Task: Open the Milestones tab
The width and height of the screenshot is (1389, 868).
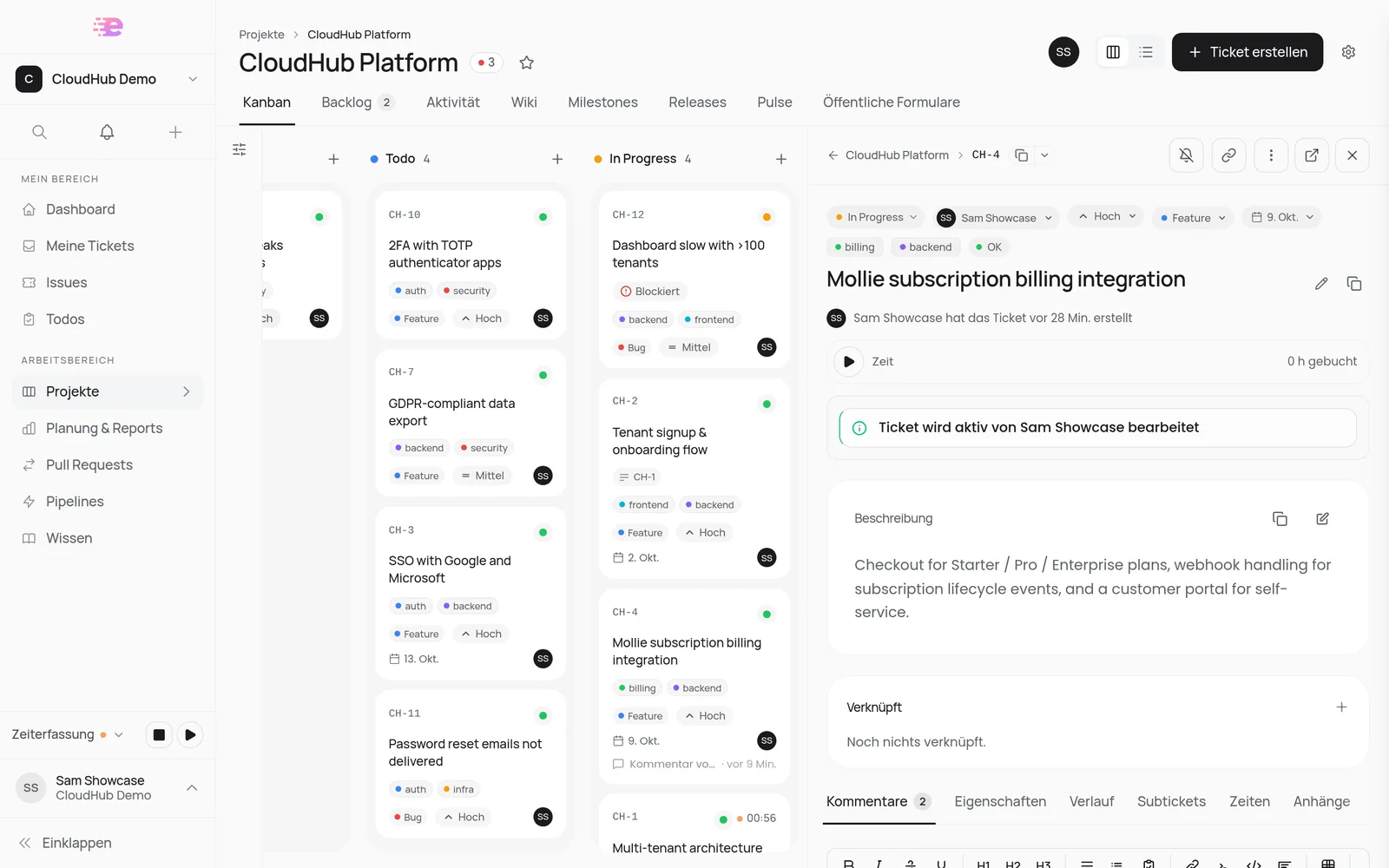Action: pos(602,102)
